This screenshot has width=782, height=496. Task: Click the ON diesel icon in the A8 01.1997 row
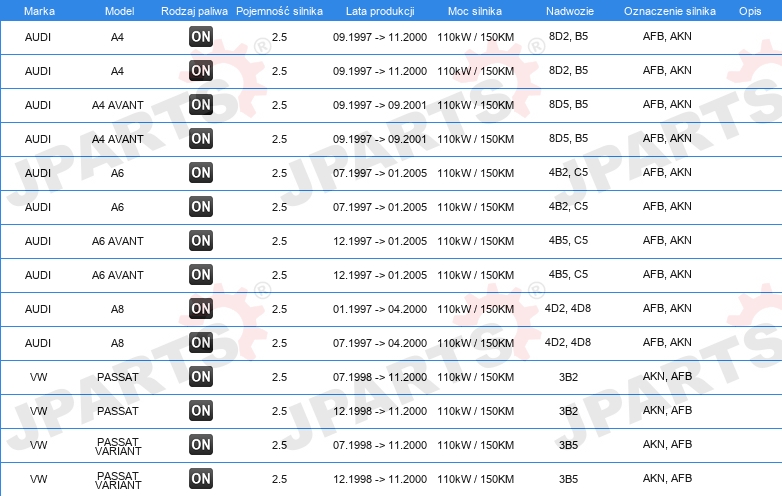point(201,309)
